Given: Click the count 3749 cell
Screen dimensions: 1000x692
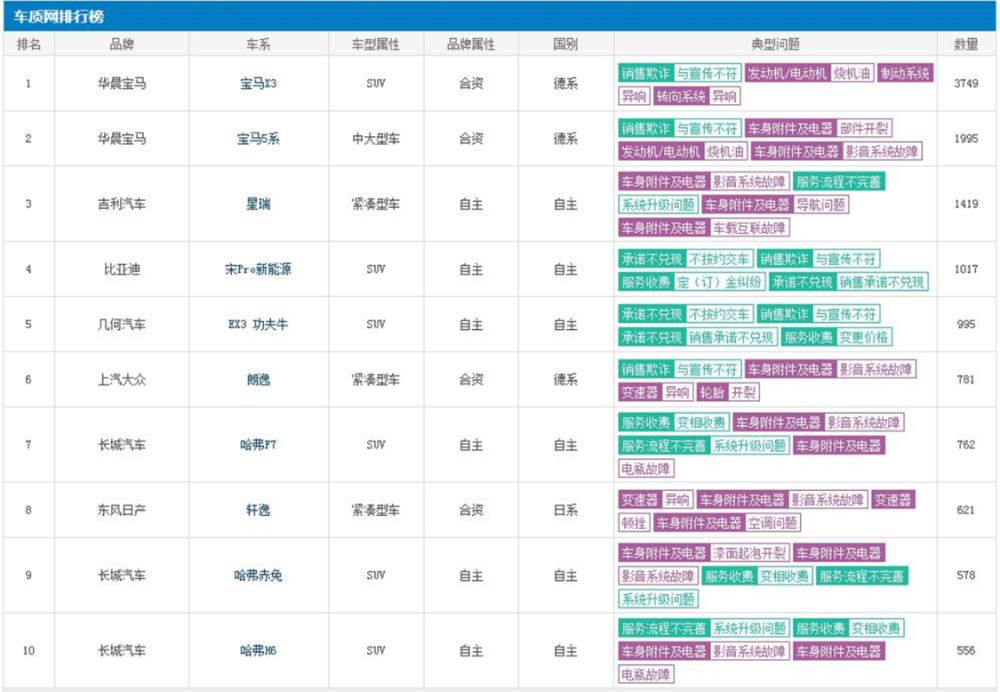Looking at the screenshot, I should (966, 84).
